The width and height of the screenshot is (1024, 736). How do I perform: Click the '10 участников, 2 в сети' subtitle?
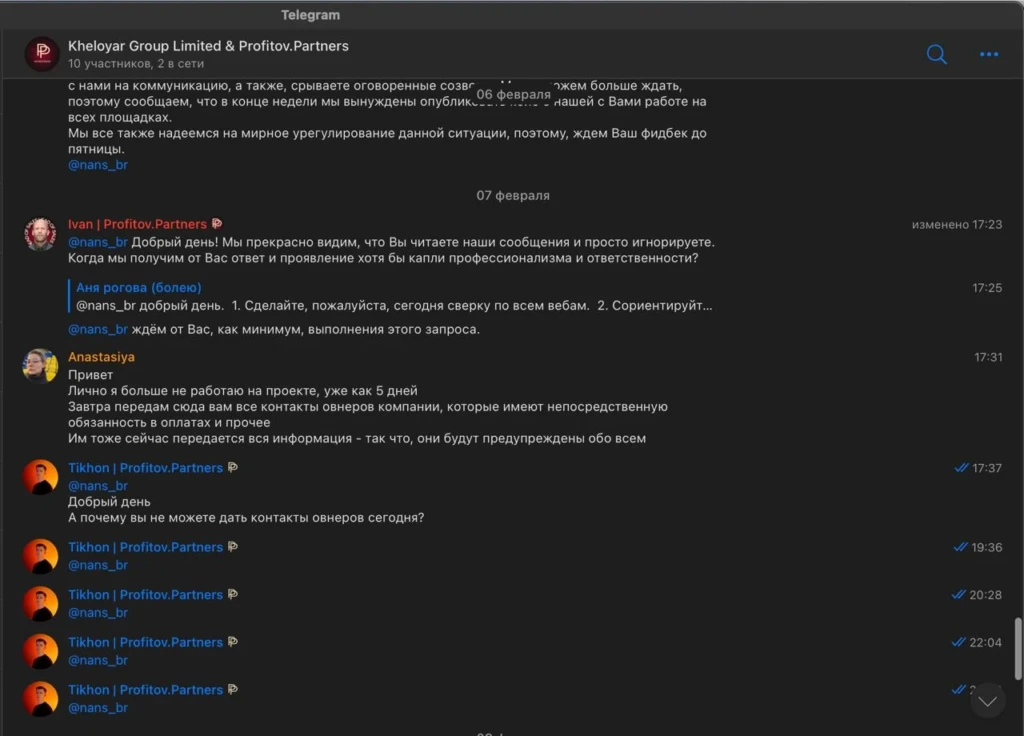pos(136,63)
